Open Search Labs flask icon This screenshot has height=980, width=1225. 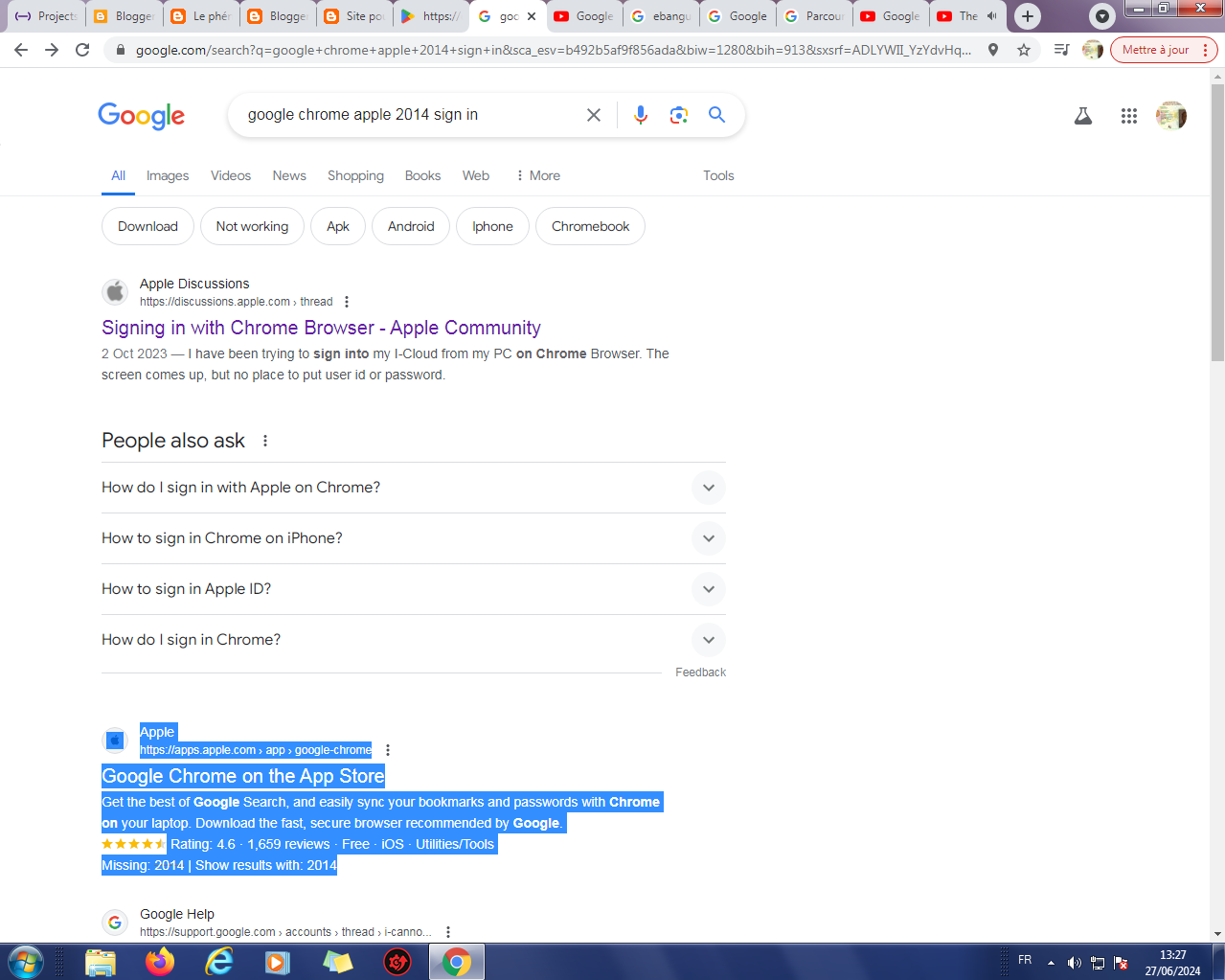(1083, 116)
